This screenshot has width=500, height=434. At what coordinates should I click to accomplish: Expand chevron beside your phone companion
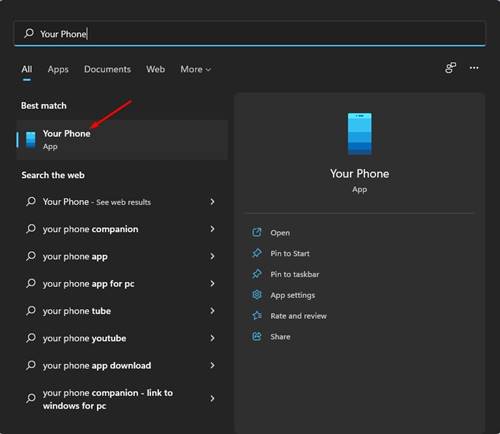pos(212,229)
